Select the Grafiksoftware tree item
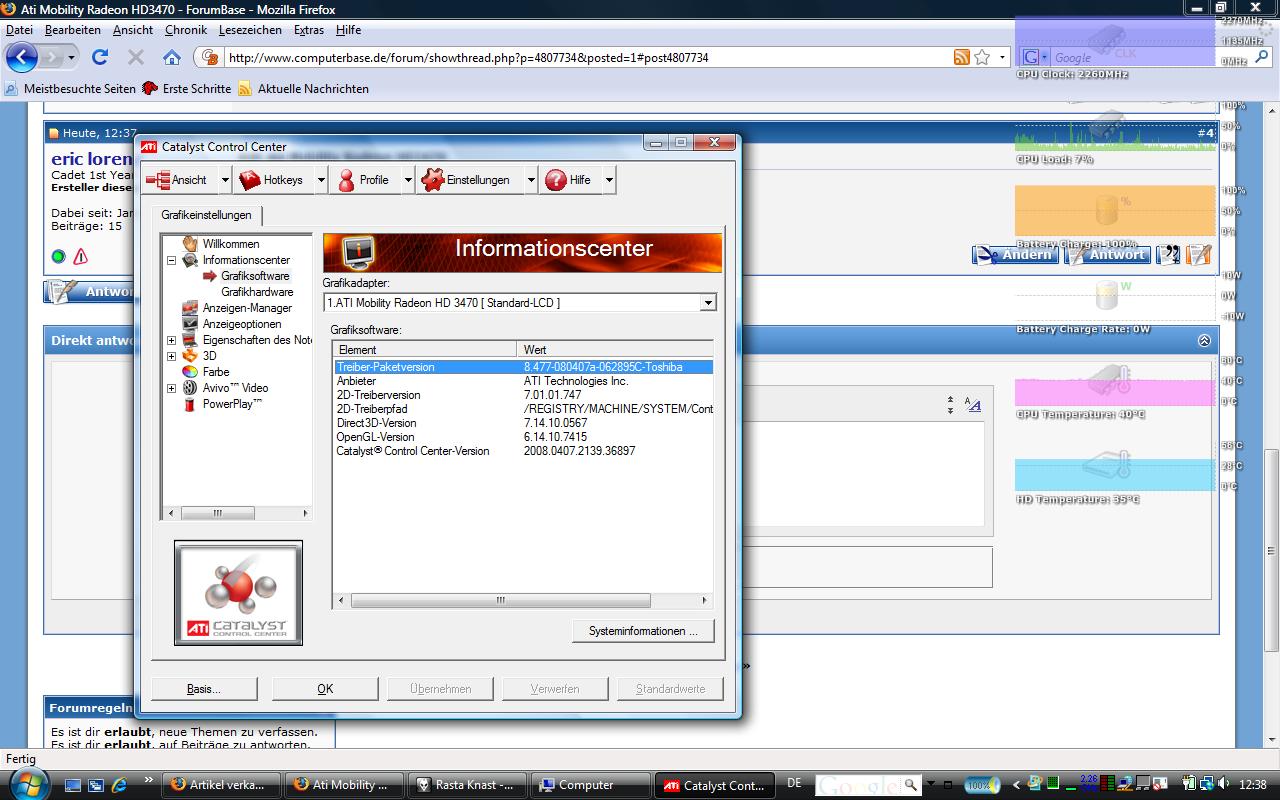Image resolution: width=1280 pixels, height=800 pixels. point(255,276)
